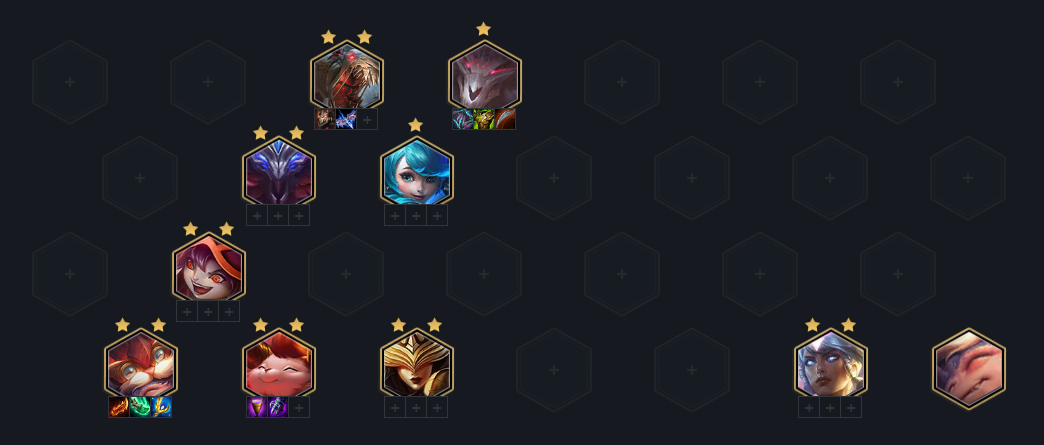Click the red Teemo champion portrait
This screenshot has width=1044, height=445.
[278, 363]
